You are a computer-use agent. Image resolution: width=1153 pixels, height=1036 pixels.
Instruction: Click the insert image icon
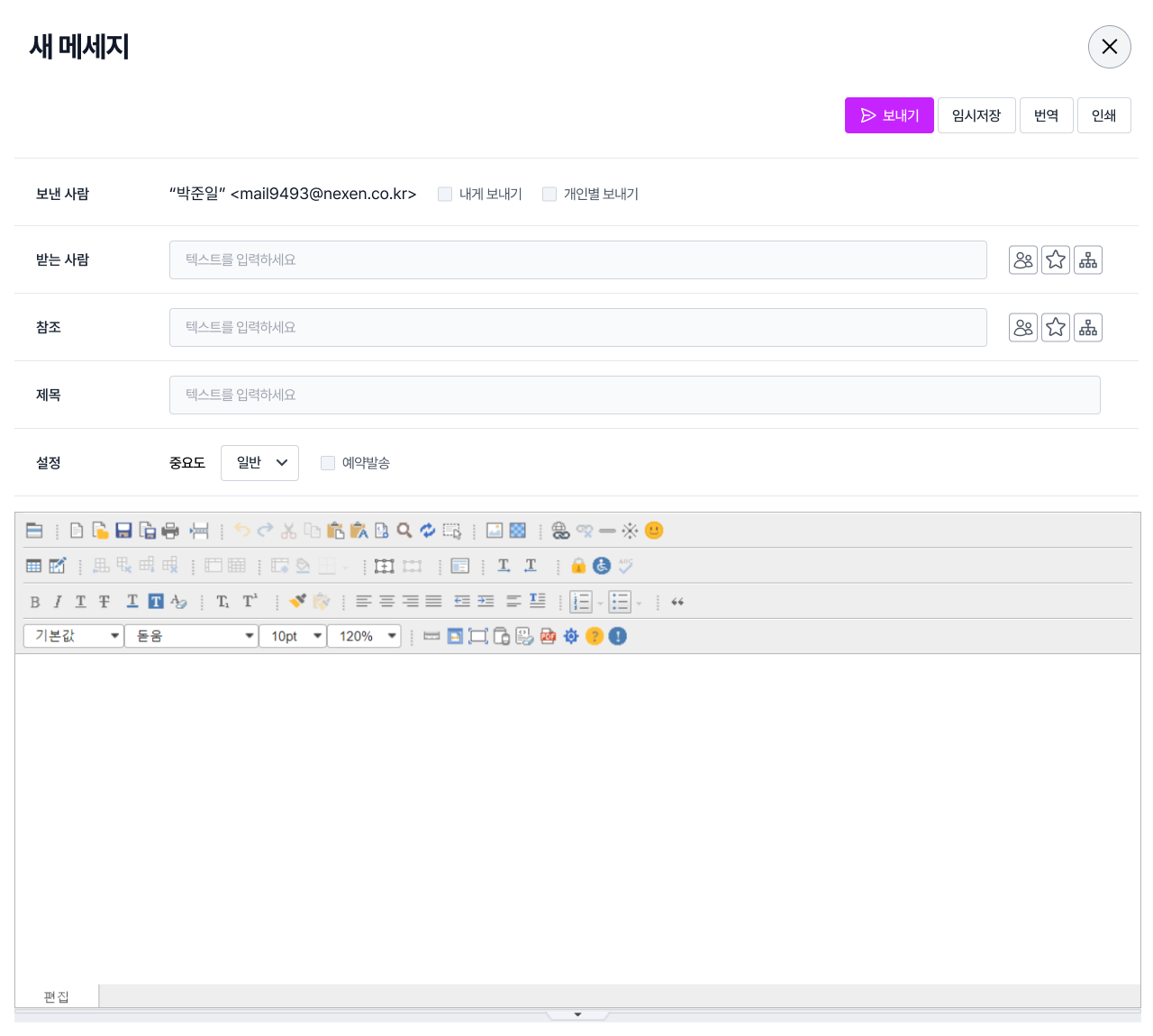[495, 531]
